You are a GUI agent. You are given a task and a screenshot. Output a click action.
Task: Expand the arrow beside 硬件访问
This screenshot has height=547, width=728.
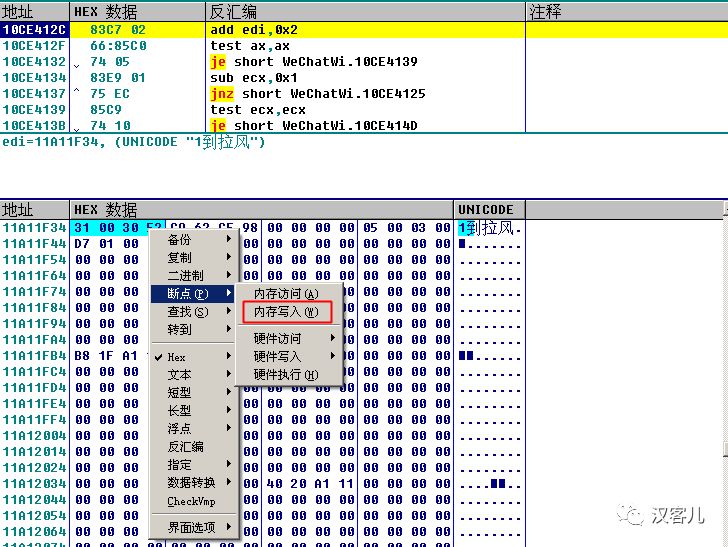(332, 338)
